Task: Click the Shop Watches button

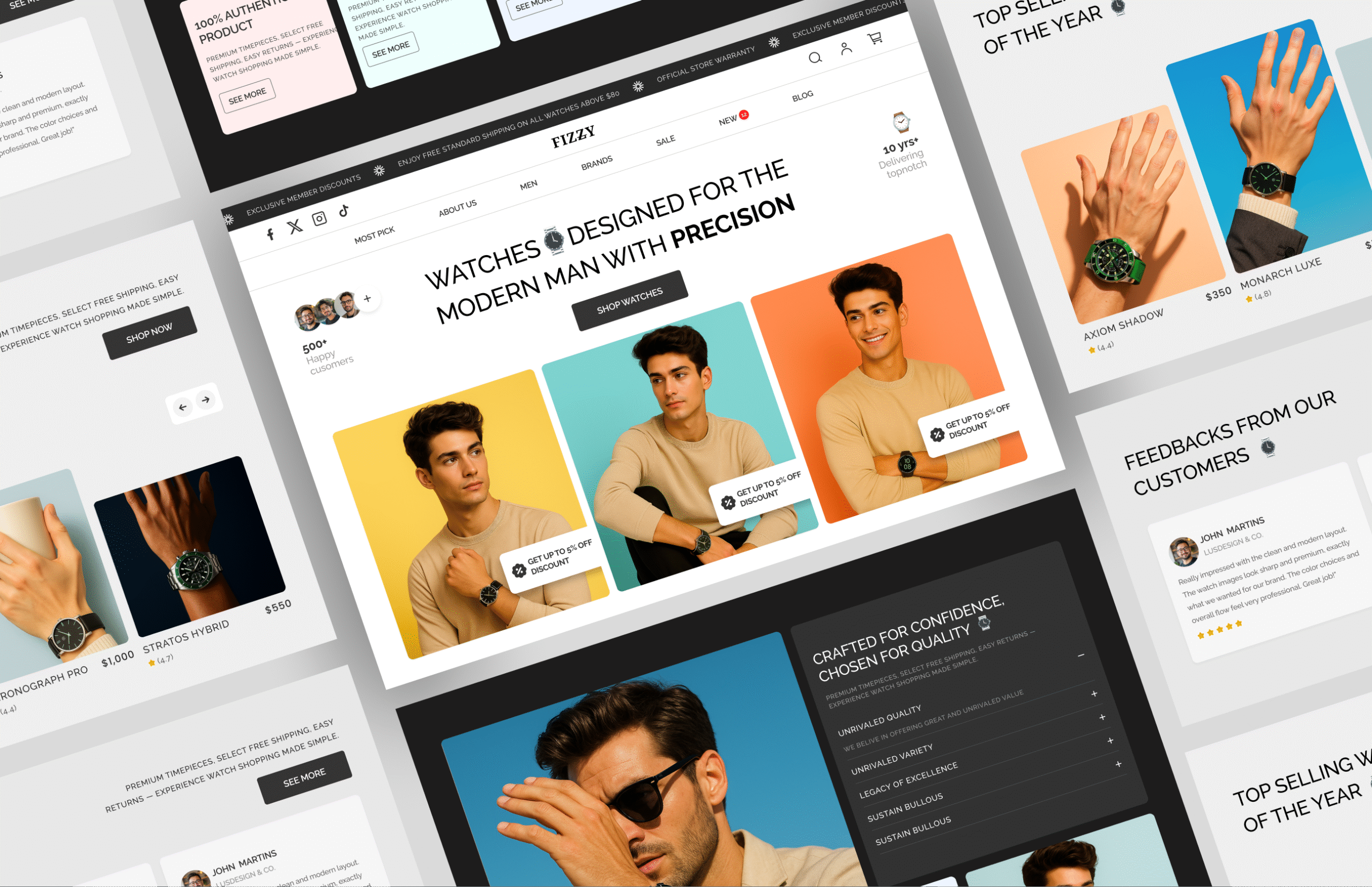Action: [630, 301]
